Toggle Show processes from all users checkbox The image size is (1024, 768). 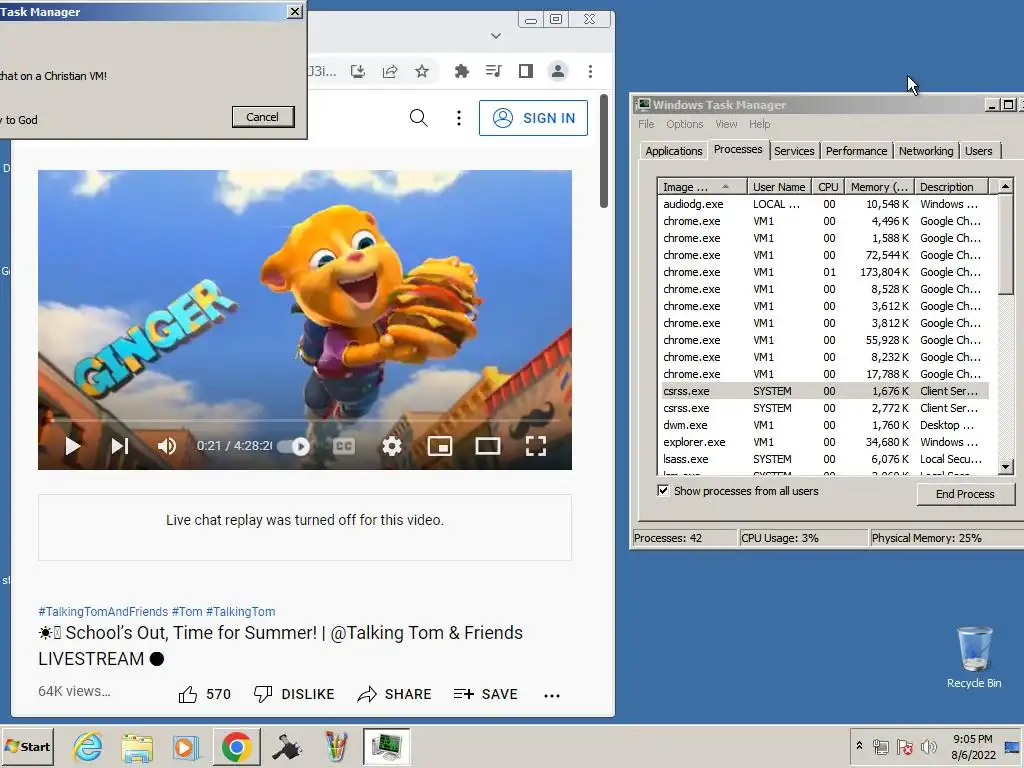pyautogui.click(x=663, y=490)
